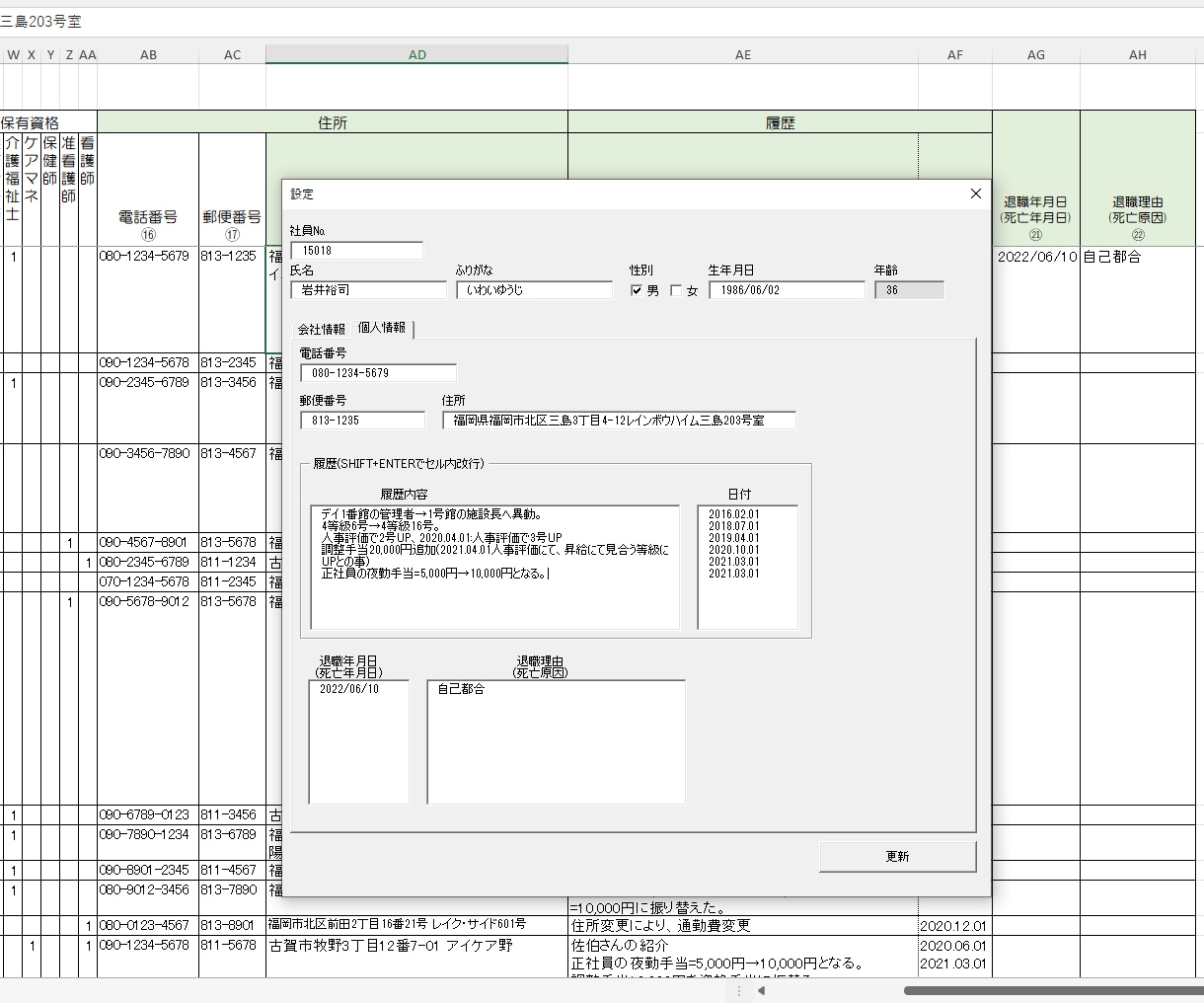Click the ふりがな field with いわいゆうじ
The height and width of the screenshot is (1003, 1204).
(534, 290)
